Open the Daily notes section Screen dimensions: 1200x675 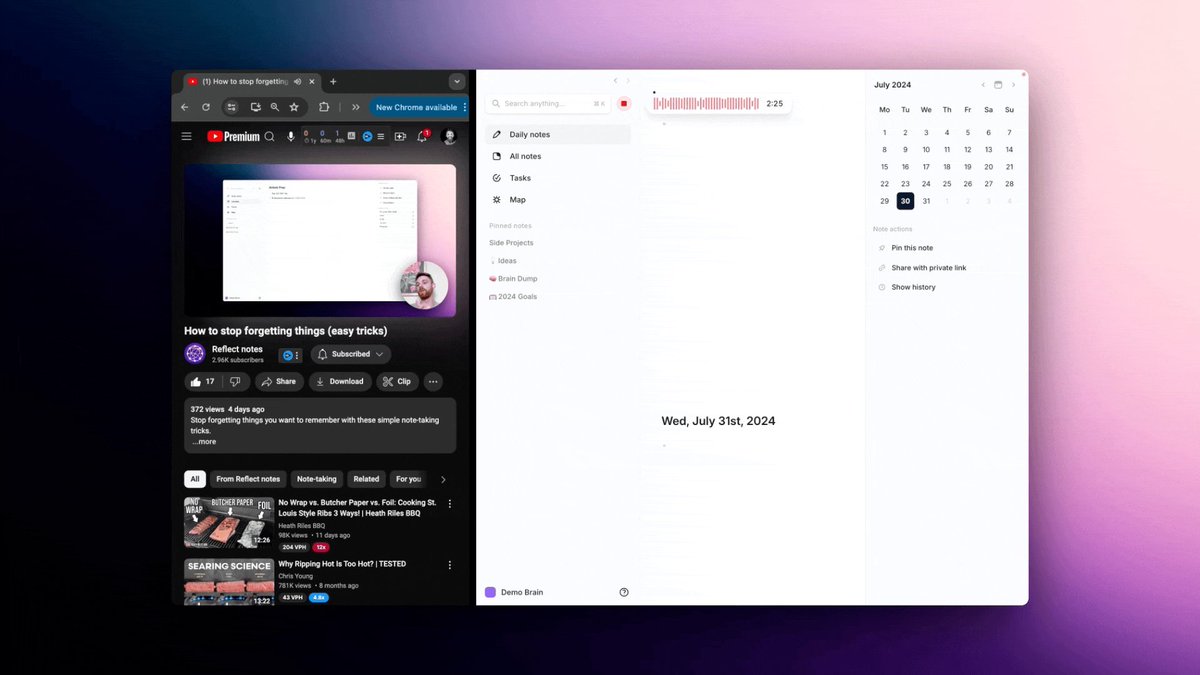558,134
